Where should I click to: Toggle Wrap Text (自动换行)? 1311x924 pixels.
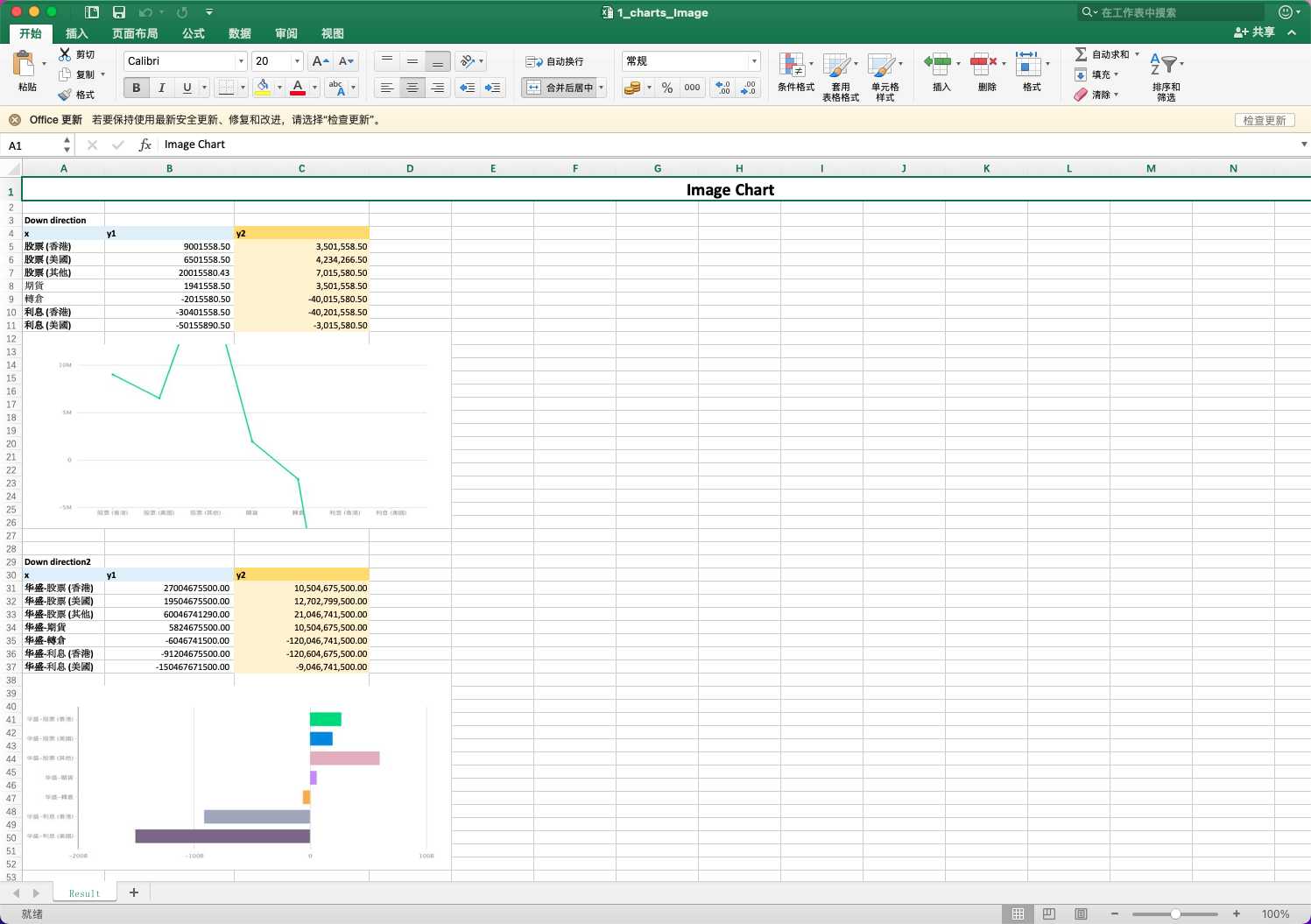pyautogui.click(x=554, y=61)
